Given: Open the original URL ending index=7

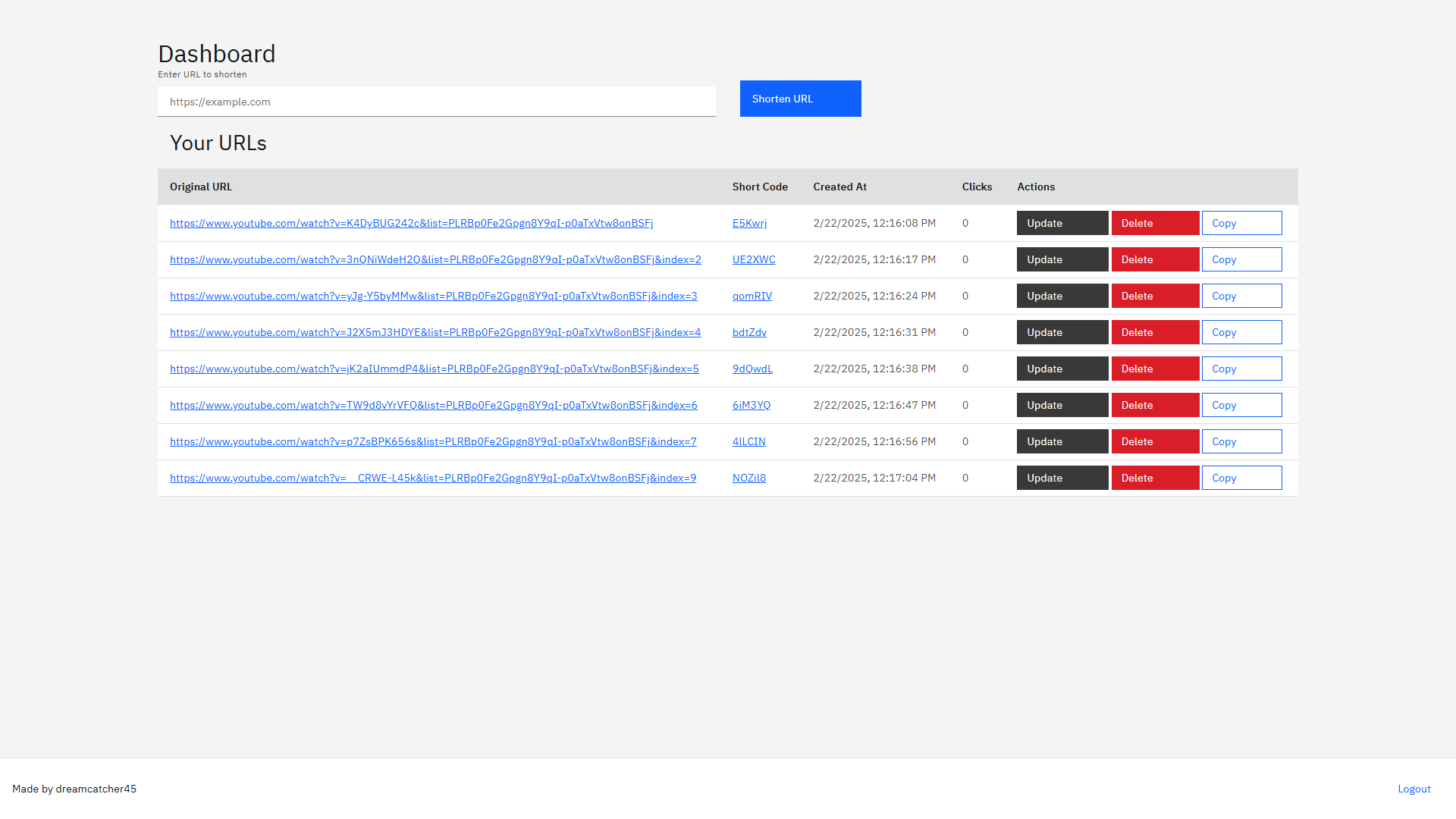Looking at the screenshot, I should (433, 441).
